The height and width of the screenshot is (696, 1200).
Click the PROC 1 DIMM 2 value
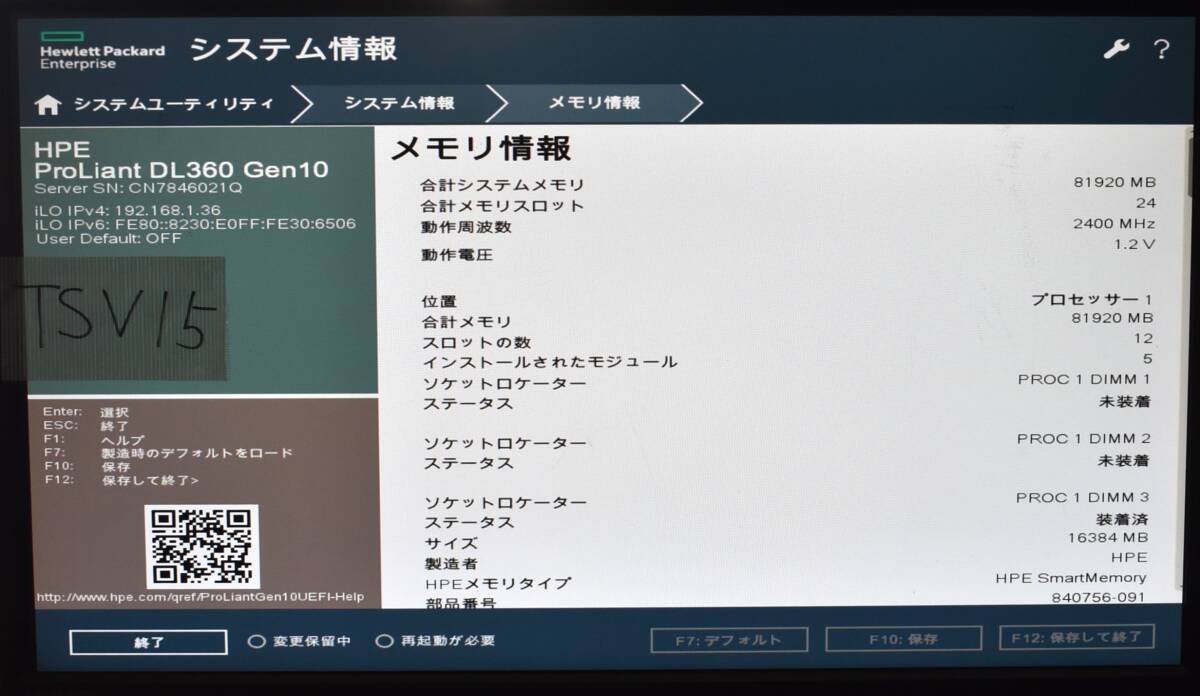[1084, 439]
